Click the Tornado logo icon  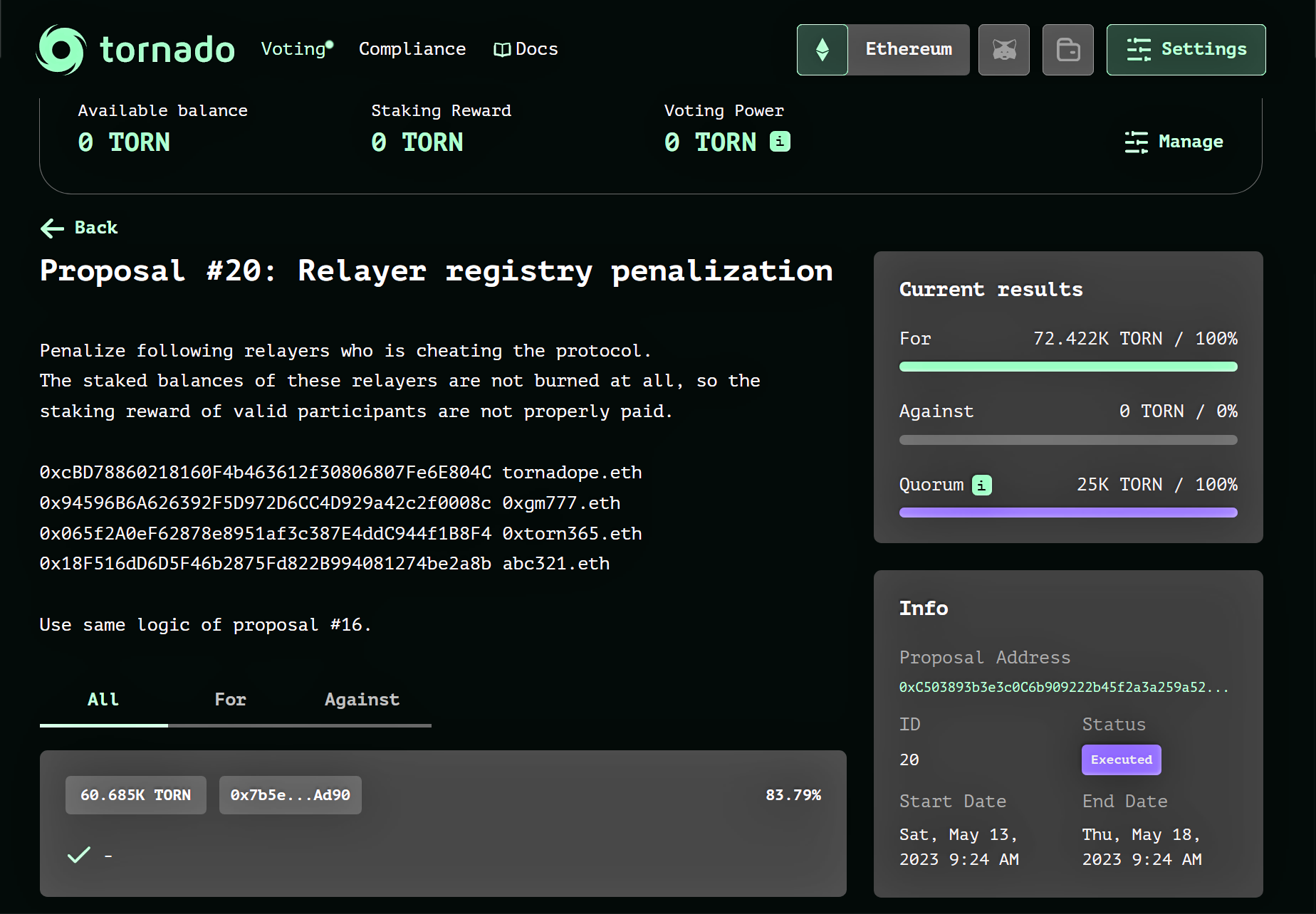click(61, 50)
